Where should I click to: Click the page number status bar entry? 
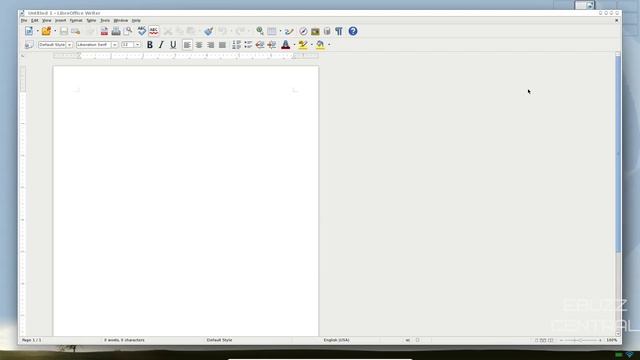31,340
